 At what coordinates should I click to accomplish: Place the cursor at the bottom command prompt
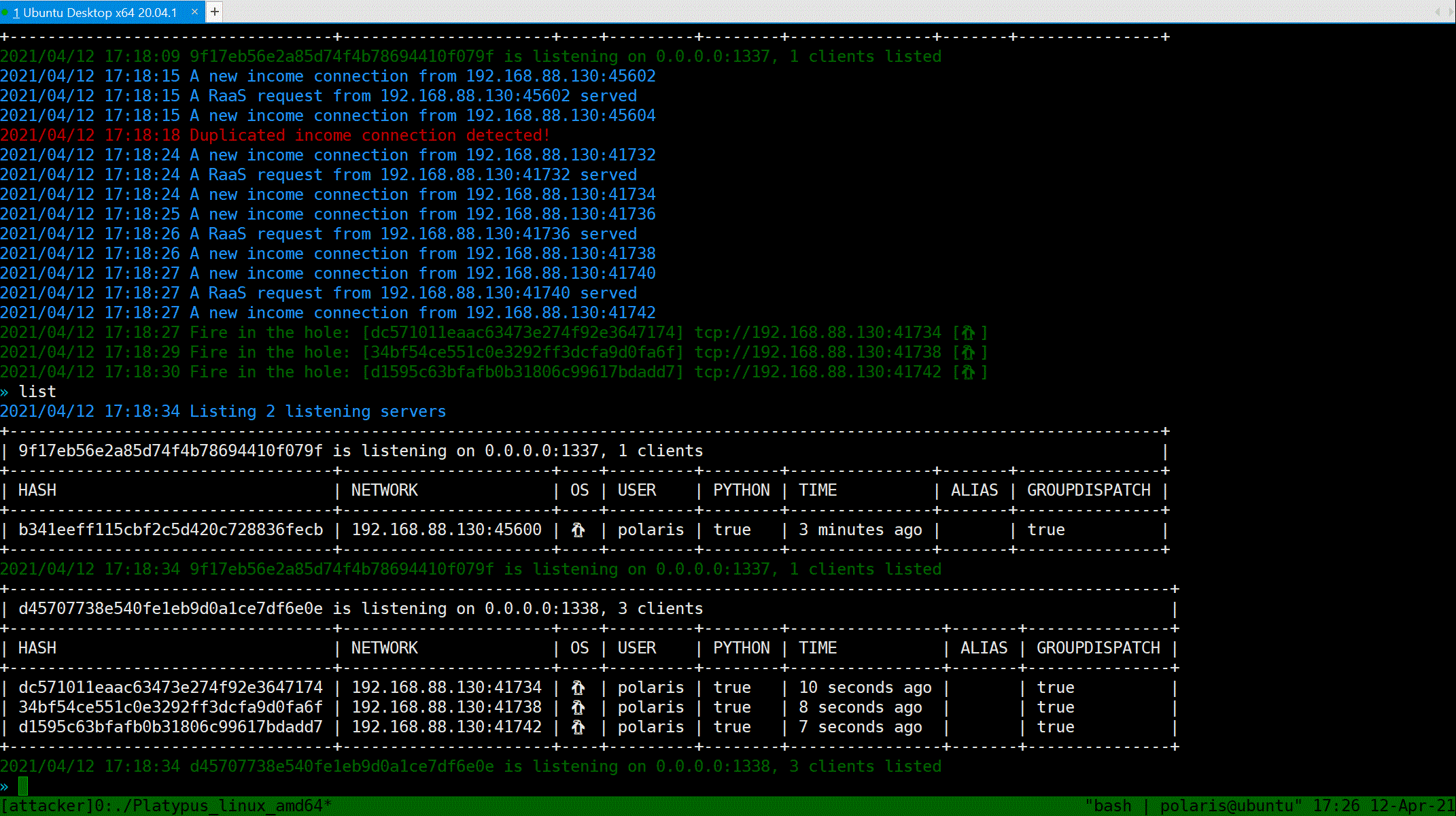(x=23, y=786)
